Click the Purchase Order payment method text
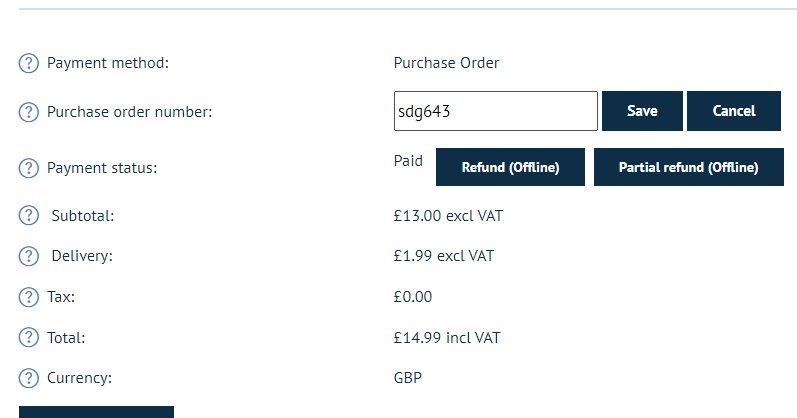Image resolution: width=797 pixels, height=418 pixels. (446, 63)
